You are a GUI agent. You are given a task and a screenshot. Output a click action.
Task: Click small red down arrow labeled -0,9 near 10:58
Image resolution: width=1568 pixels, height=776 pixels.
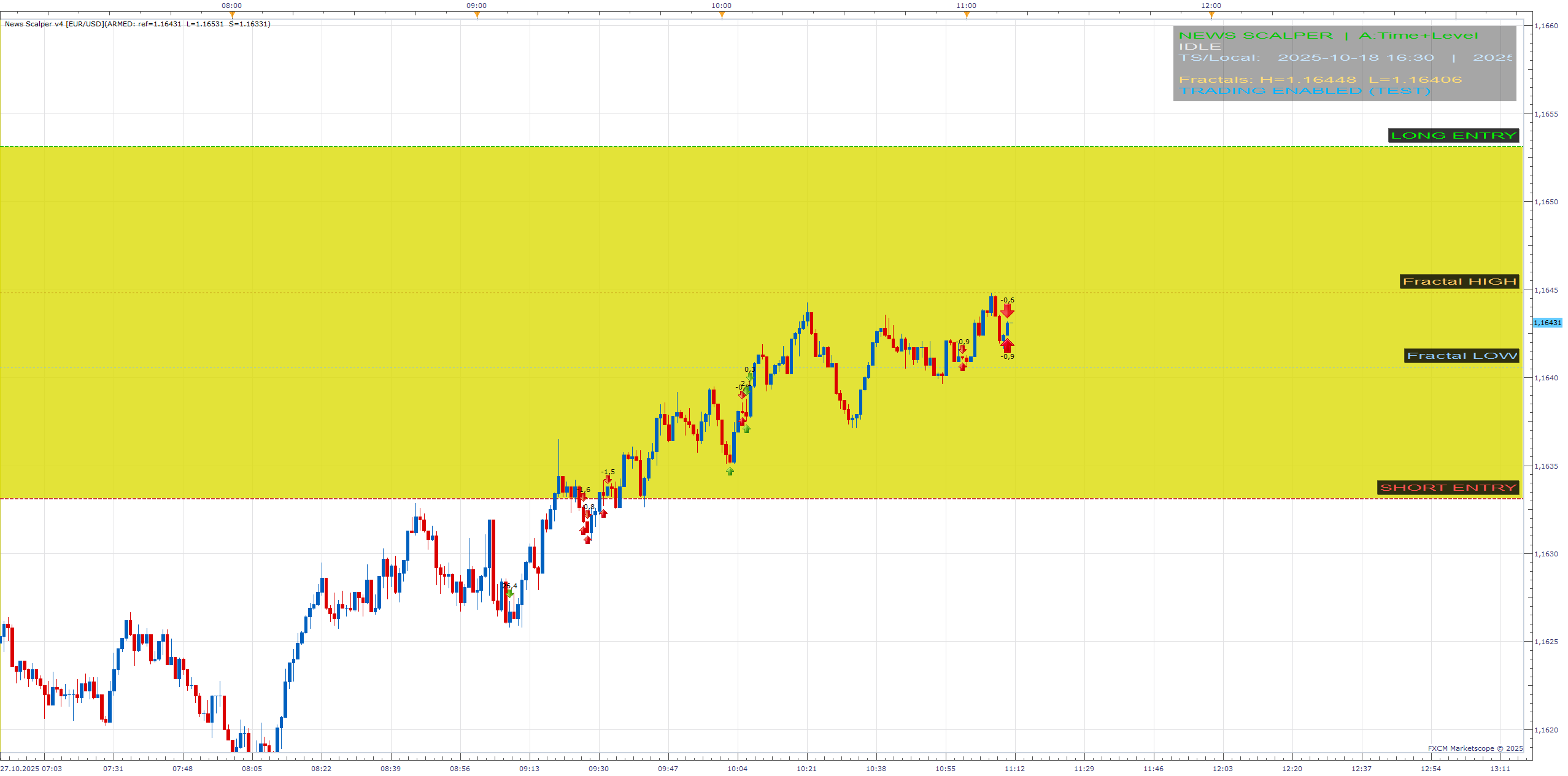(x=962, y=350)
